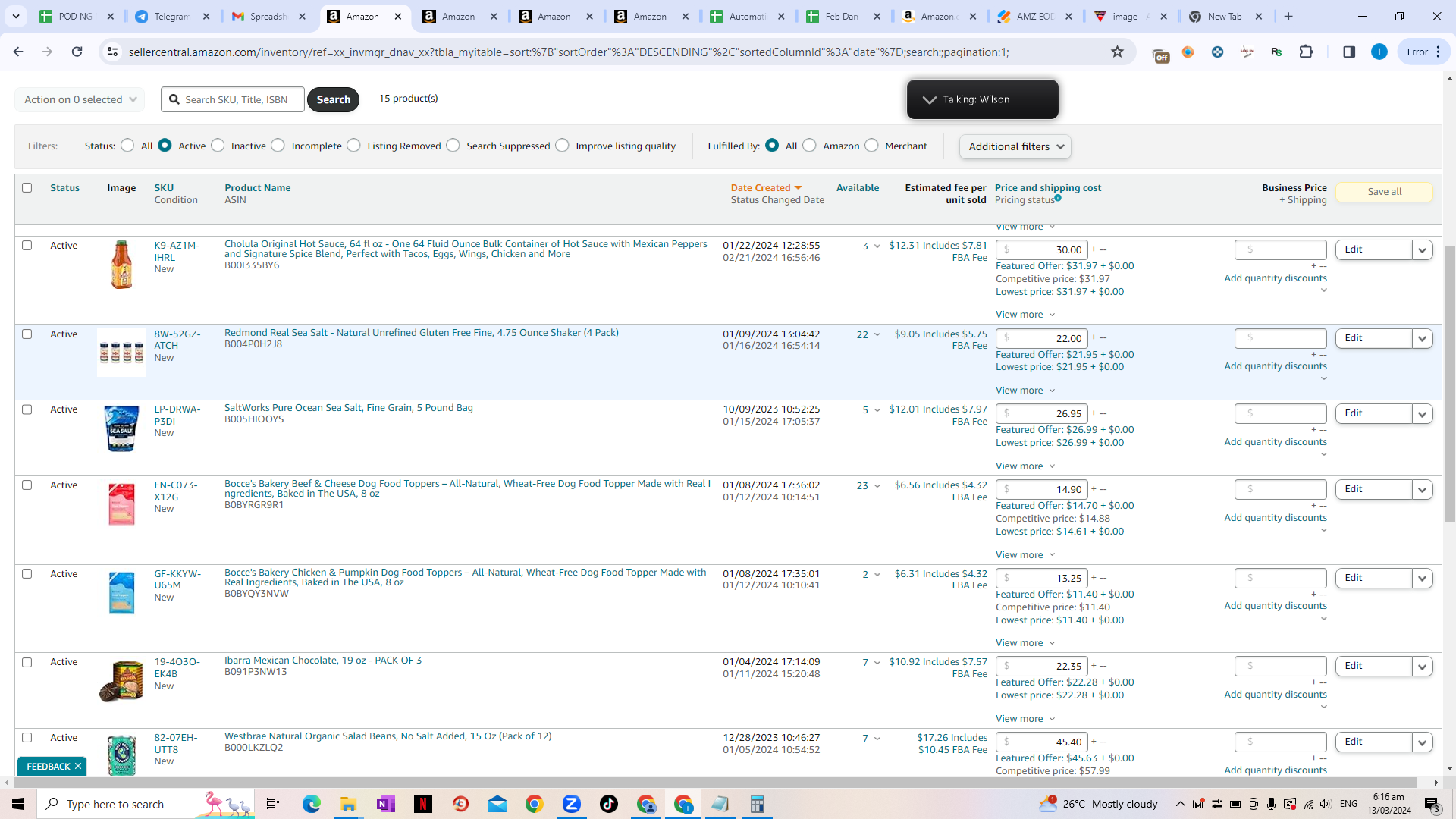Switch to the Spreadsheet Gmail tab
The width and height of the screenshot is (1456, 819).
[268, 16]
